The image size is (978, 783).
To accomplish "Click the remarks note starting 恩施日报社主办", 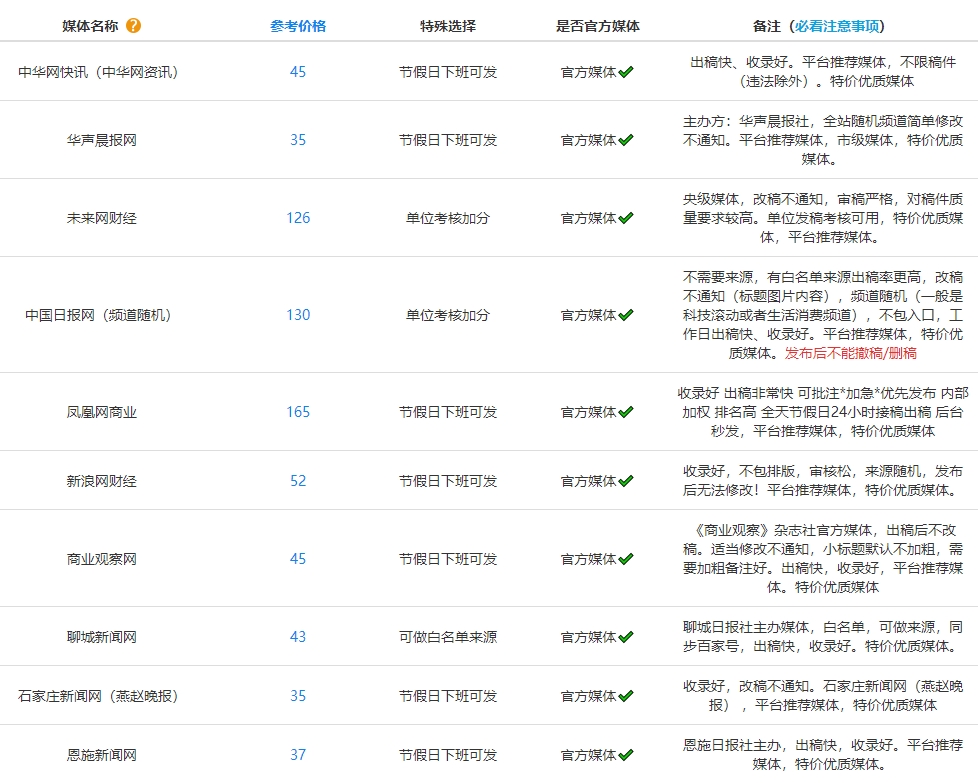I will pos(823,755).
